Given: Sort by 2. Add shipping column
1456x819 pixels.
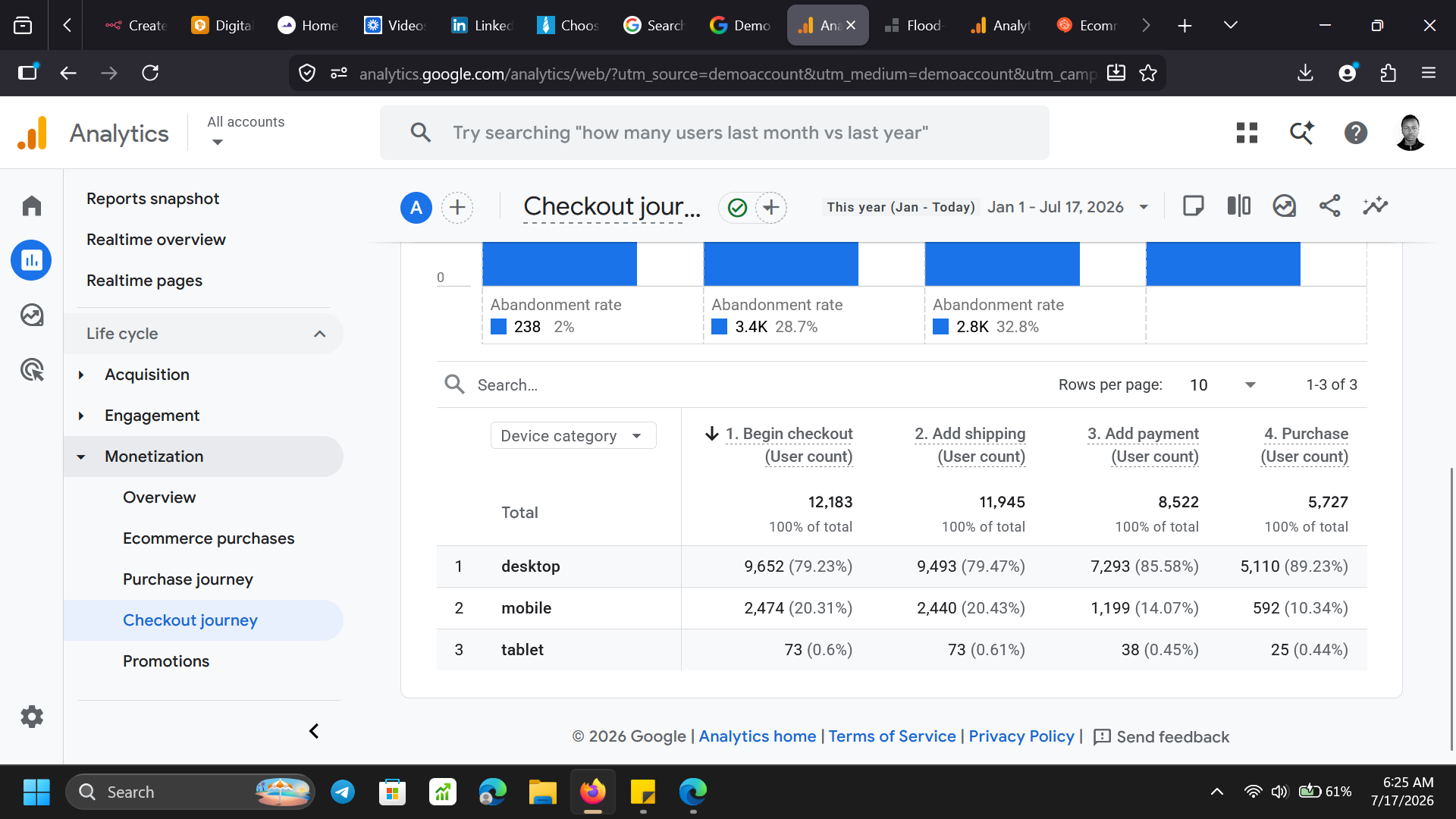Looking at the screenshot, I should (970, 444).
